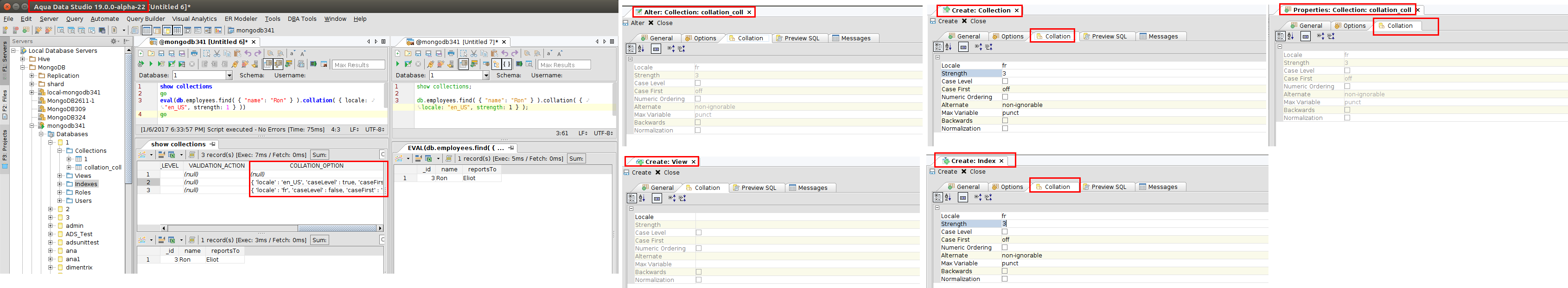Click the Save icon in Untitled 6 editor toolbar

tap(161, 53)
